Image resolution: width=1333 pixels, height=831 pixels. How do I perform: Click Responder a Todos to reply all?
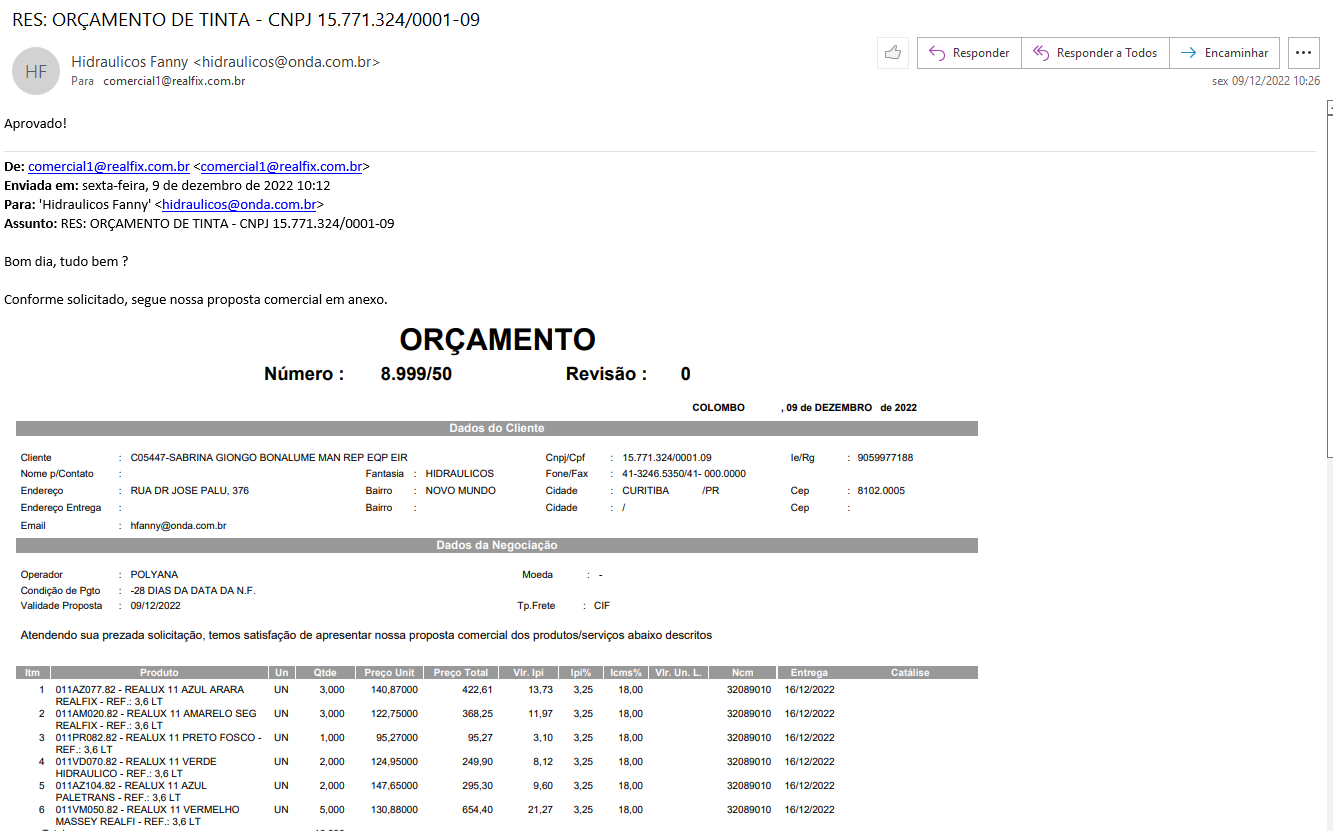(x=1094, y=53)
